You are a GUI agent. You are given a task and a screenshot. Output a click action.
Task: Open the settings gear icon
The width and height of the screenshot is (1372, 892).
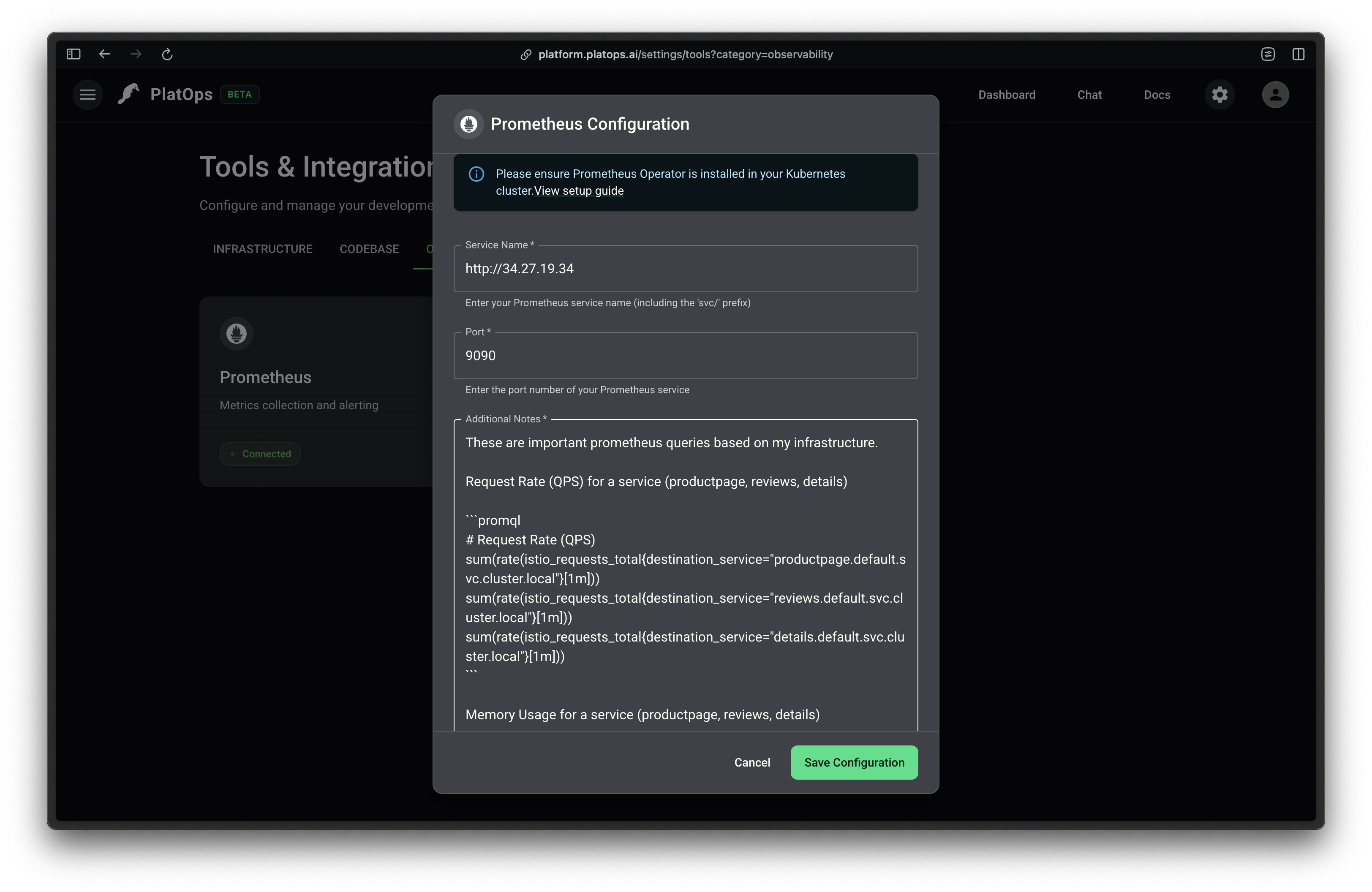pos(1219,95)
